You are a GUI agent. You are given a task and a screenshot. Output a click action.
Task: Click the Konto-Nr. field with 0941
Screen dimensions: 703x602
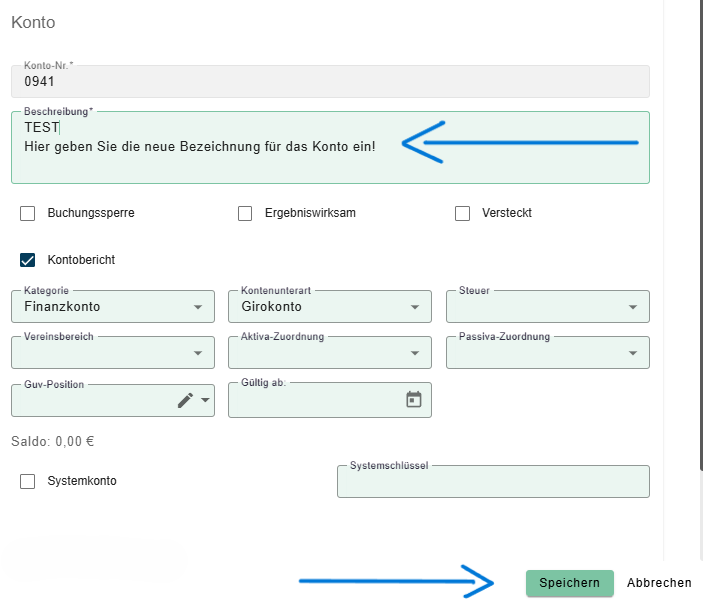(x=330, y=82)
